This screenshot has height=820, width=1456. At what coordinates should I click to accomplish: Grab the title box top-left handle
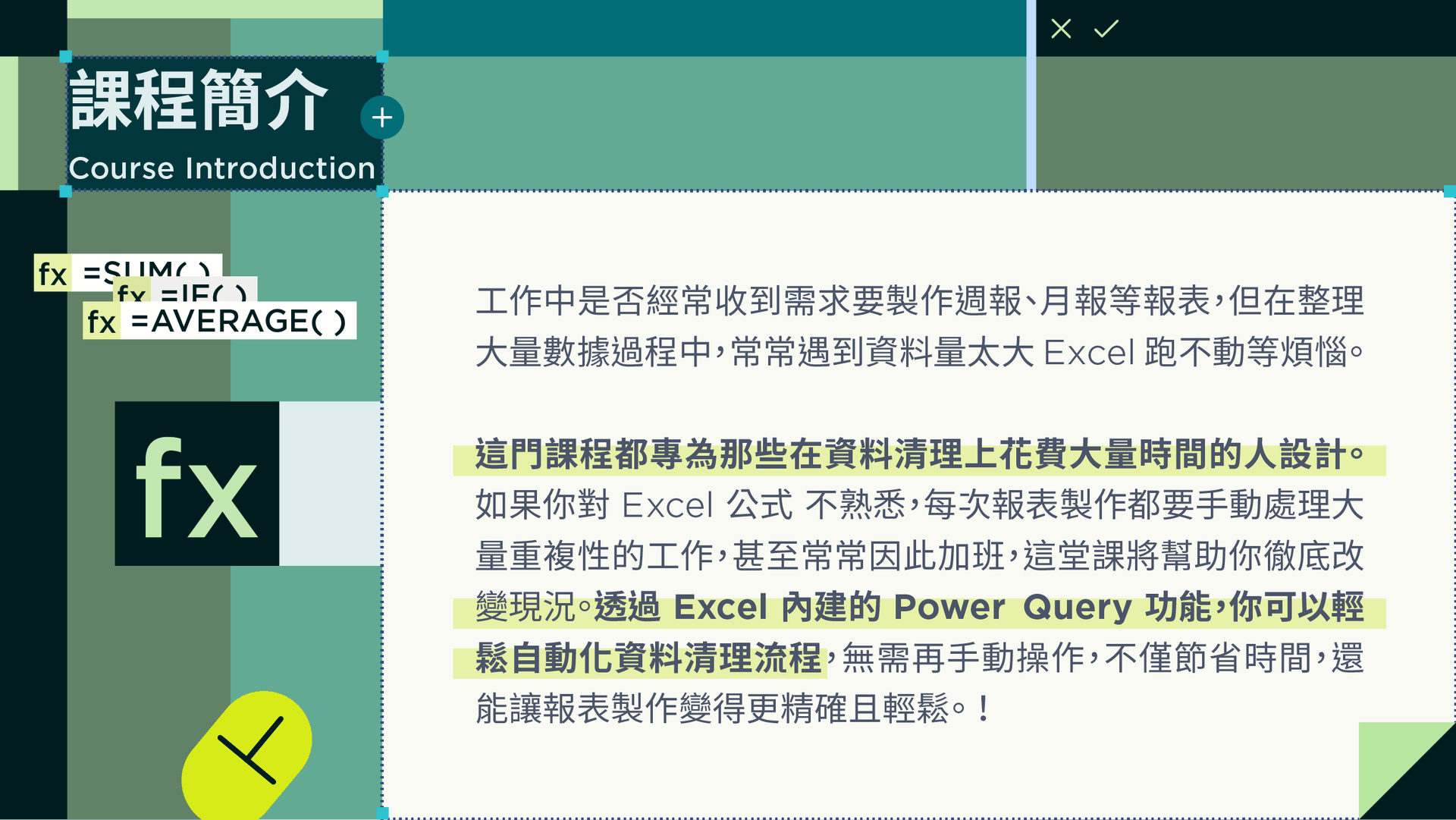pyautogui.click(x=66, y=57)
